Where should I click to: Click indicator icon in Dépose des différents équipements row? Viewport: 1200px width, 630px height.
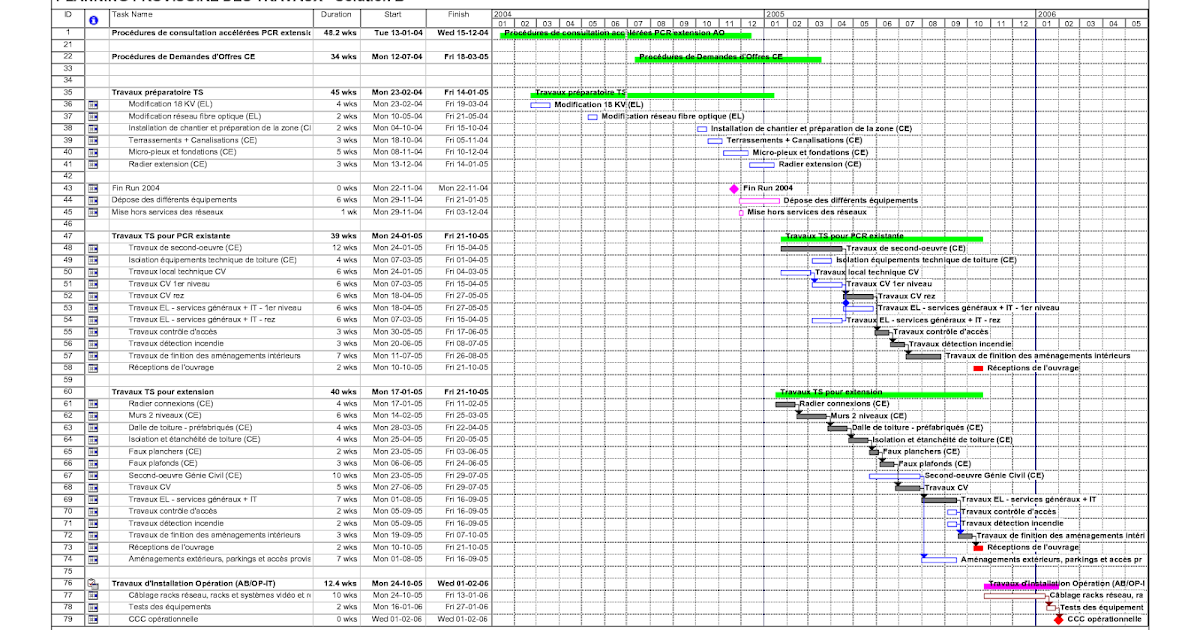(x=94, y=200)
